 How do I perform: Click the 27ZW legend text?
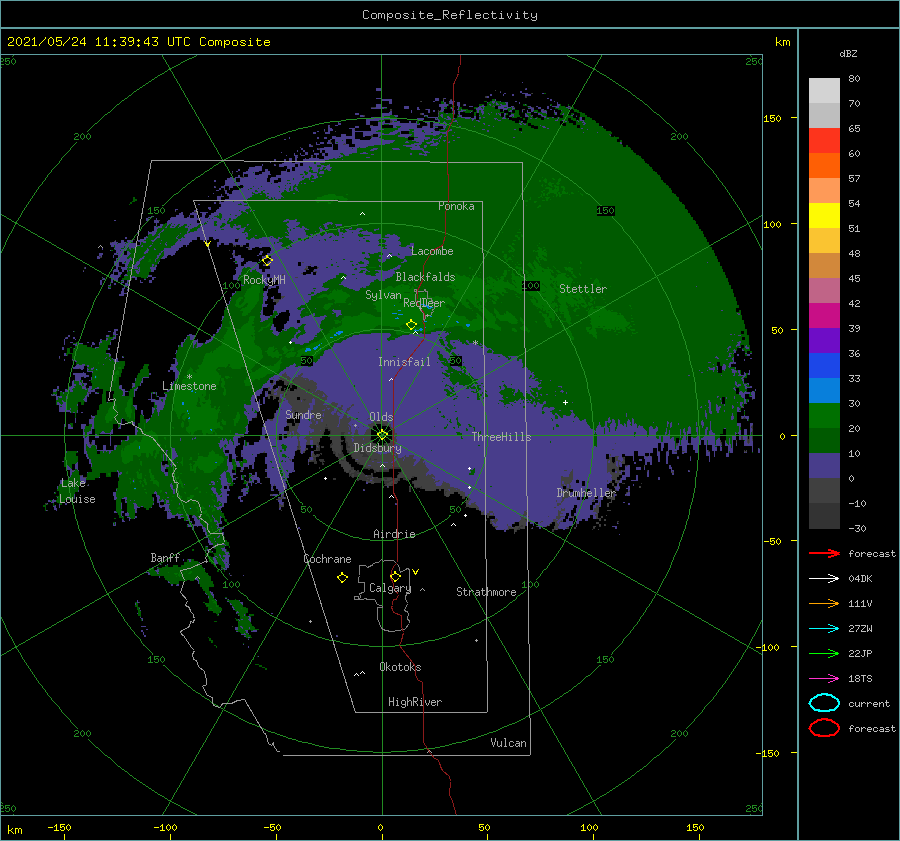click(x=860, y=629)
